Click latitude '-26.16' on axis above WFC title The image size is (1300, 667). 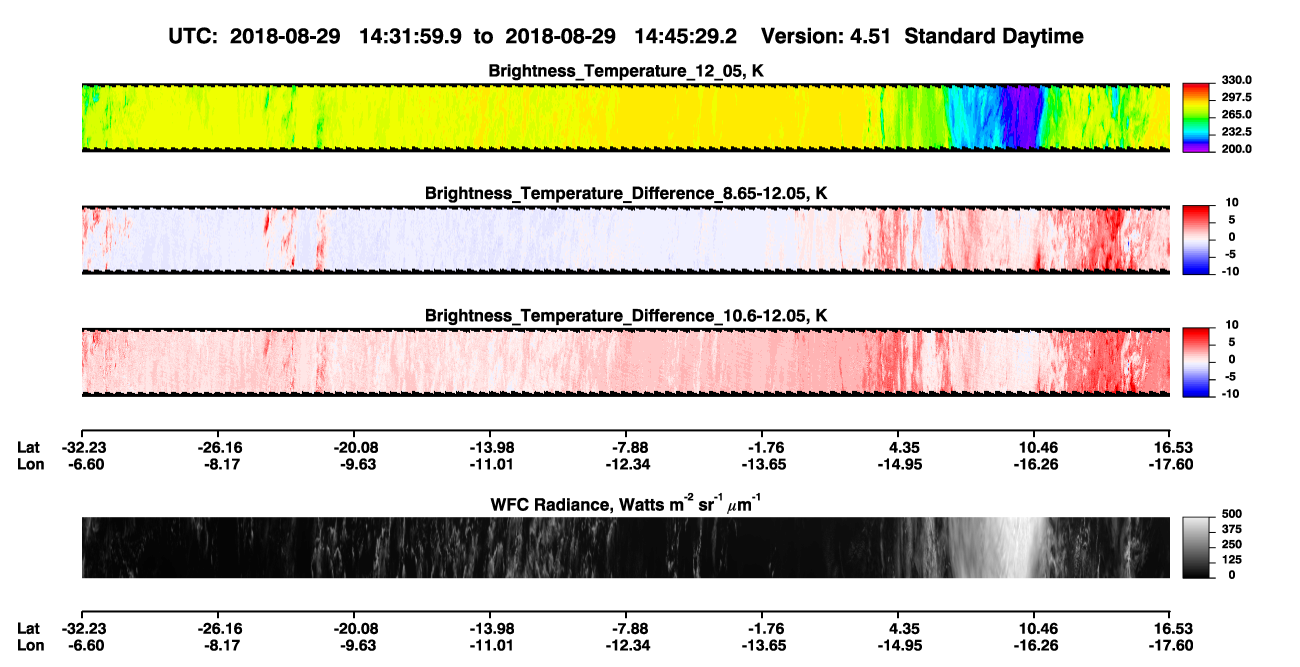pos(219,447)
